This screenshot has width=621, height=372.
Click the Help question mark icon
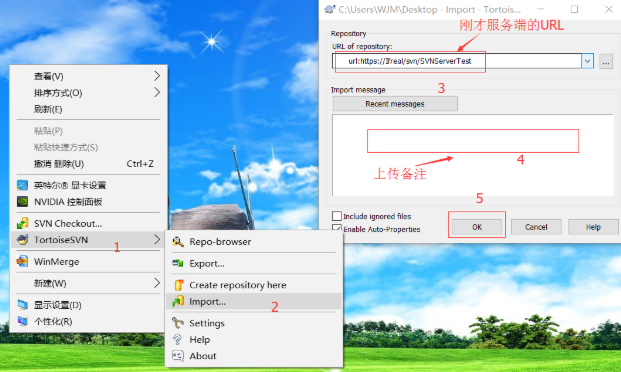pyautogui.click(x=177, y=340)
